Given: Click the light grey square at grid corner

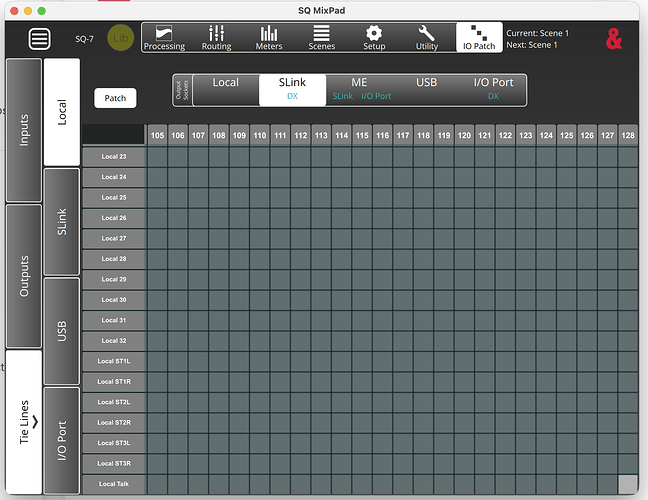Looking at the screenshot, I should point(628,484).
